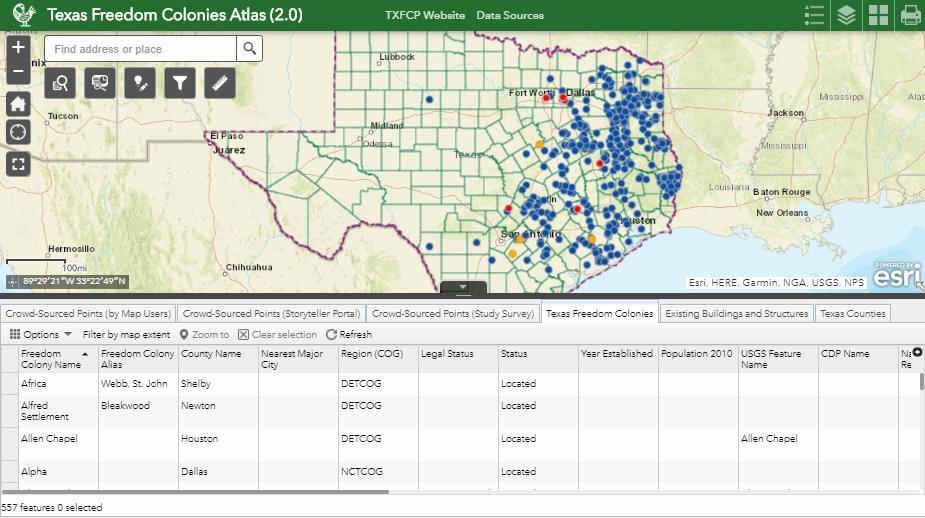The height and width of the screenshot is (518, 925).
Task: Click the USGS Feature Name column header
Action: [778, 359]
